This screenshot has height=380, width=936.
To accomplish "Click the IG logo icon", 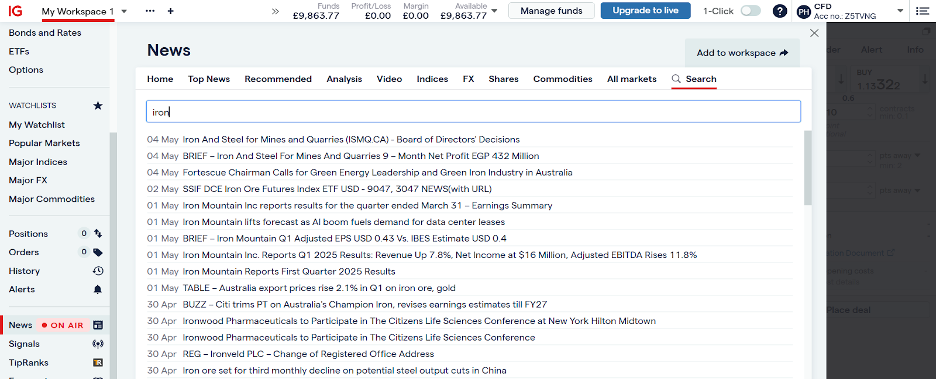I will [x=16, y=11].
